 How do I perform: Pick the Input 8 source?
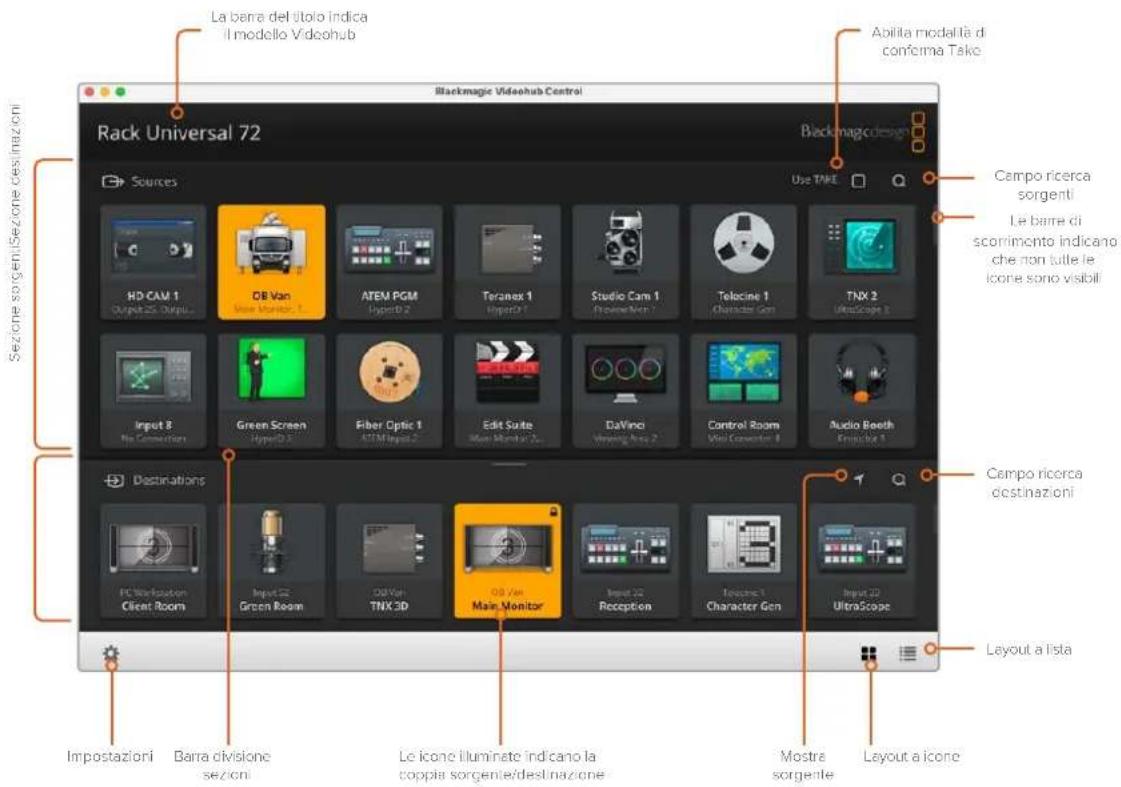(x=153, y=390)
